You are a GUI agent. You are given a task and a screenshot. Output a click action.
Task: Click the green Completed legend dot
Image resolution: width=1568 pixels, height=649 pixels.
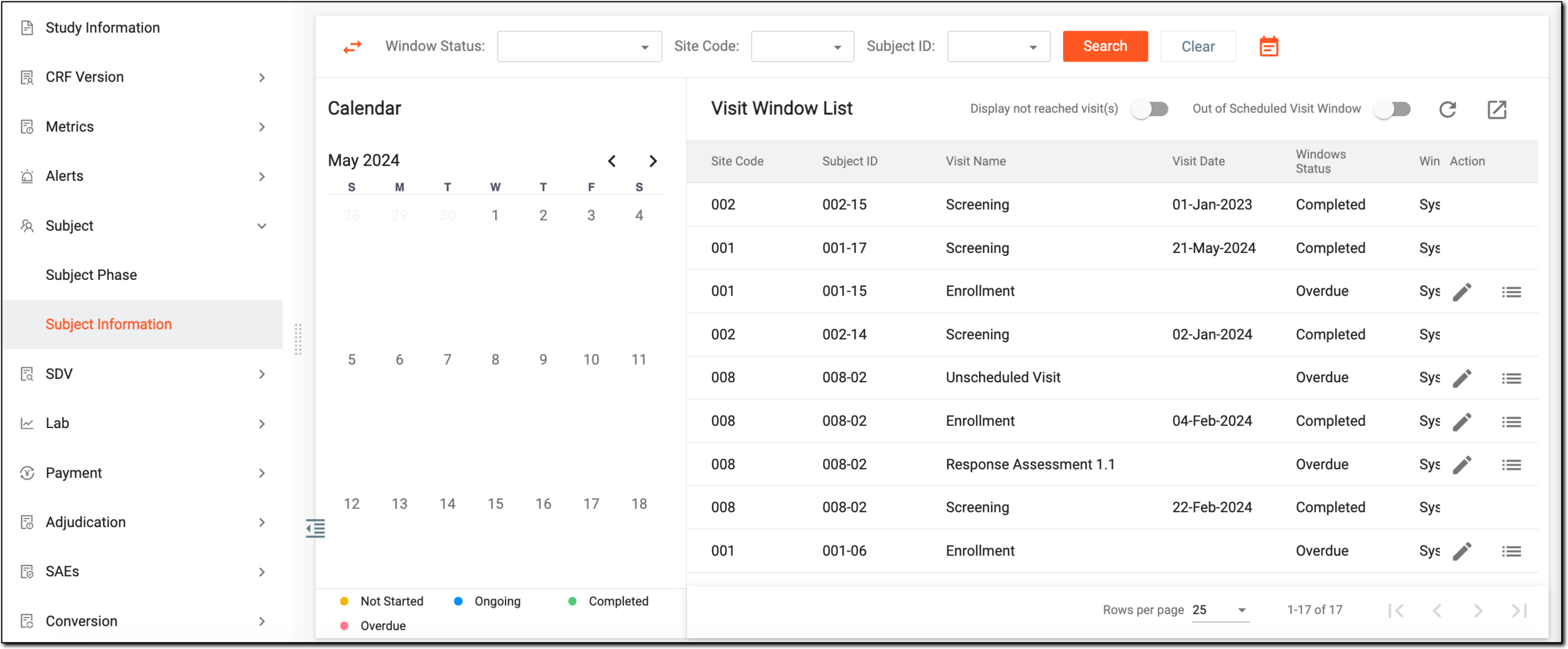coord(573,601)
